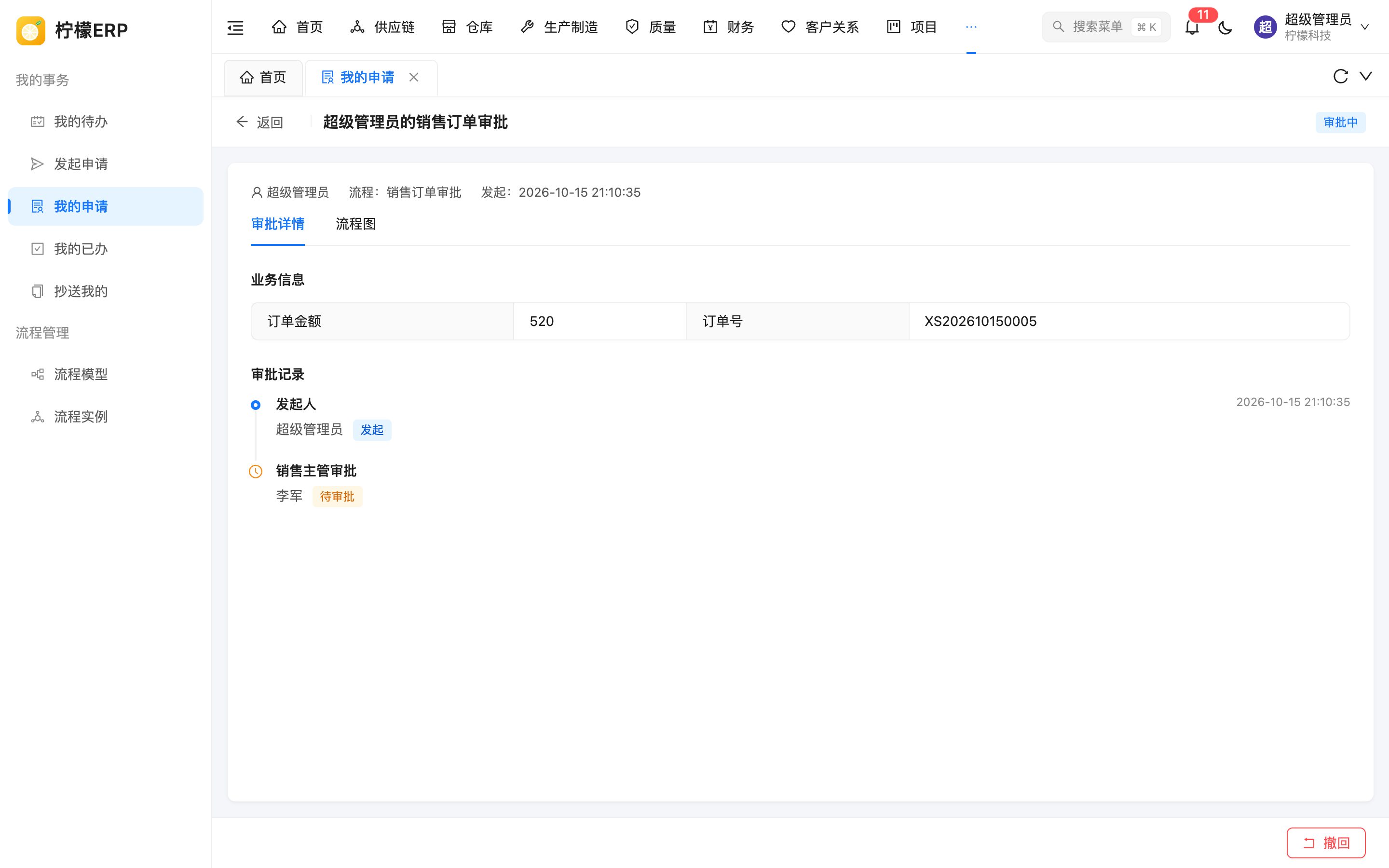Open 我的已办 in sidebar
Screen dimensions: 1389x868
click(x=106, y=249)
